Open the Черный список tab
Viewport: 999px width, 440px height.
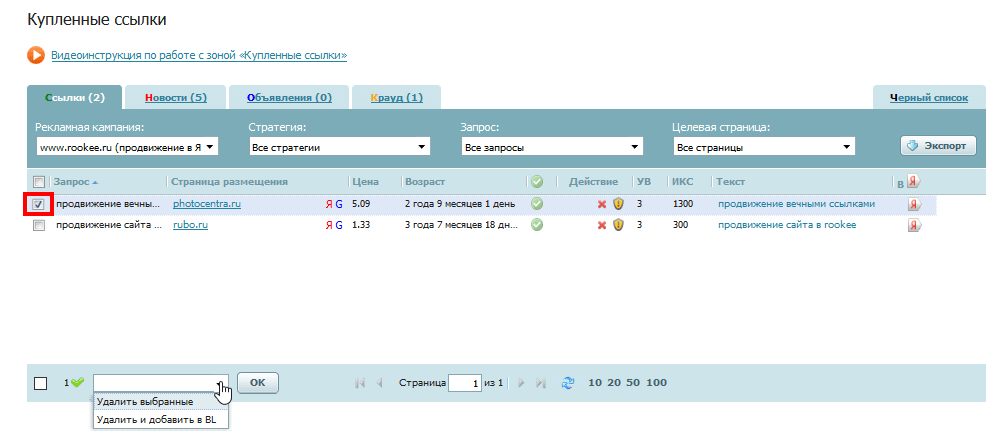pyautogui.click(x=928, y=97)
